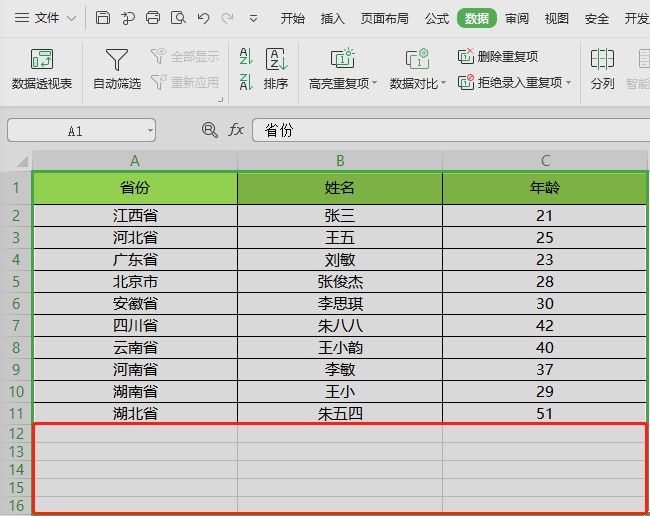Viewport: 650px width, 516px height.
Task: Click cell containing 张俊杰
Action: (340, 281)
